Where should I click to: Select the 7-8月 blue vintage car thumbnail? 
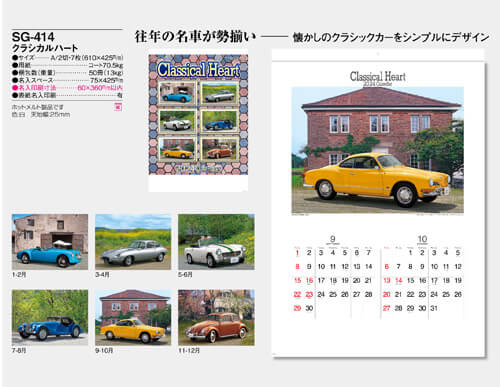pyautogui.click(x=50, y=317)
